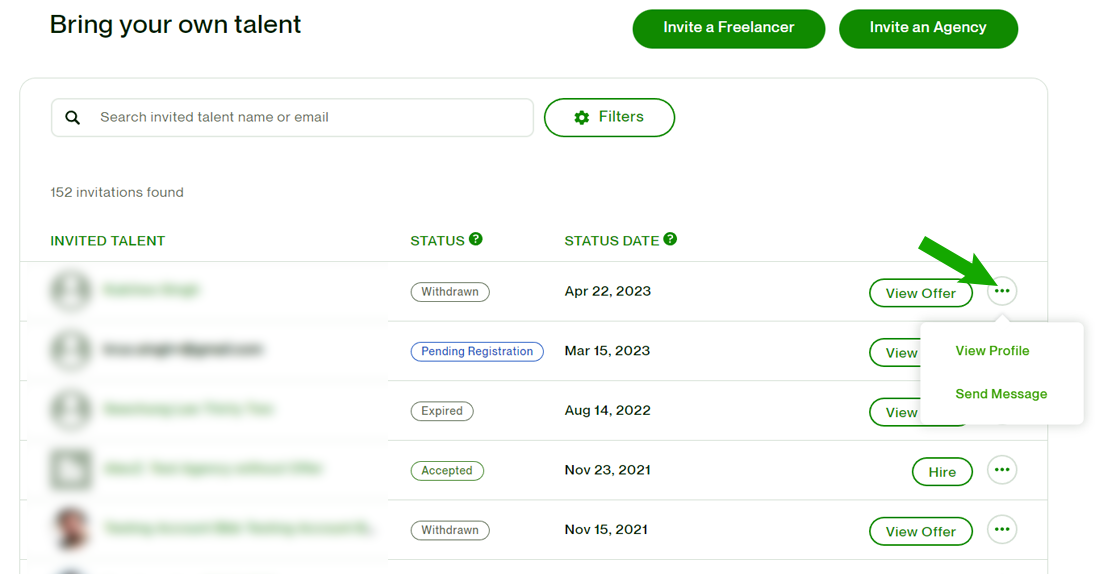This screenshot has height=574, width=1095.
Task: Click the Invited Talent column header
Action: [108, 241]
